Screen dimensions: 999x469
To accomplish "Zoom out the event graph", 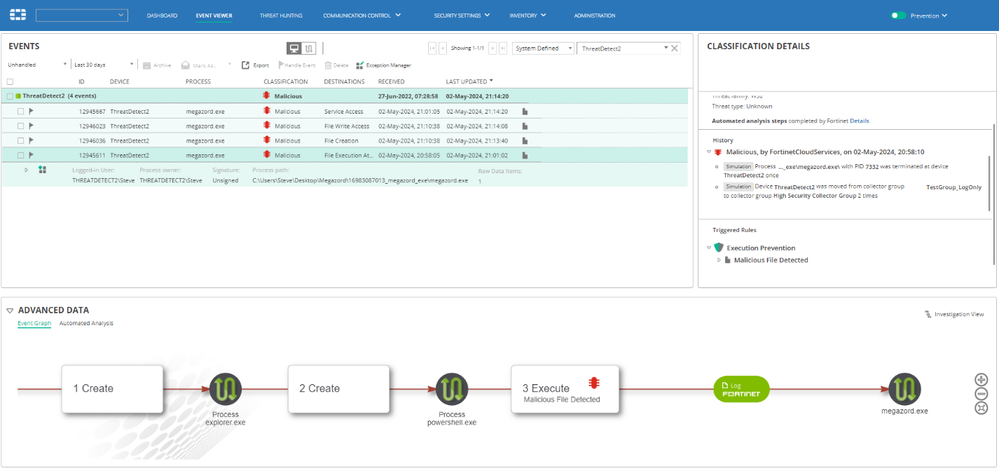I will click(981, 393).
